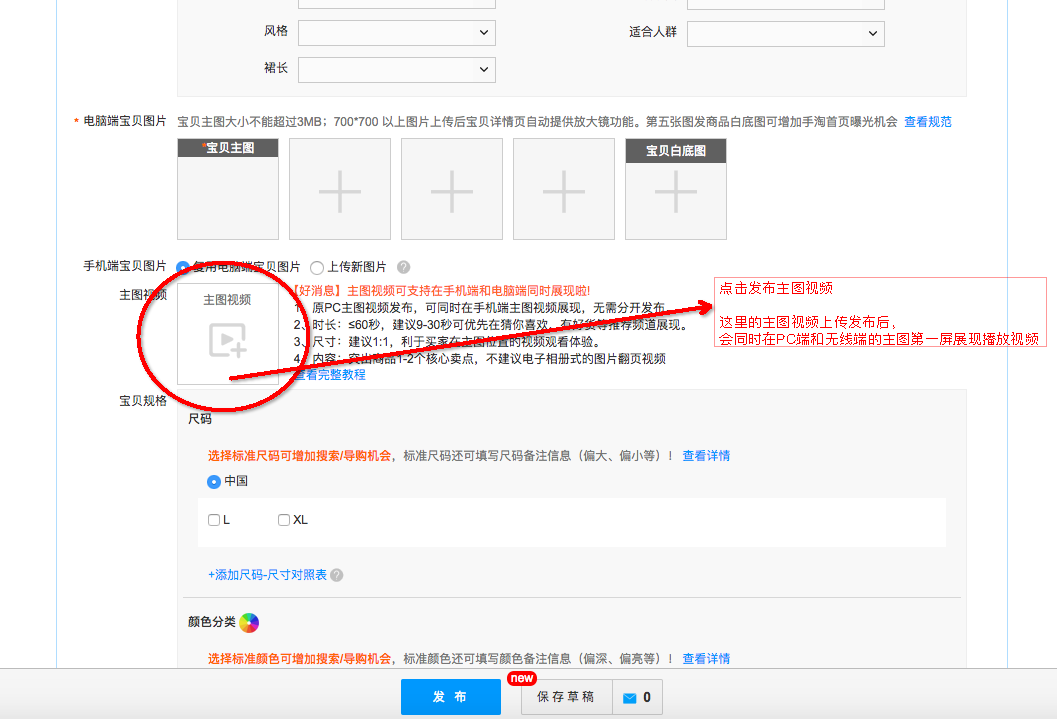Click the 宝贝白底图 upload slot
The image size is (1057, 719).
pos(675,189)
